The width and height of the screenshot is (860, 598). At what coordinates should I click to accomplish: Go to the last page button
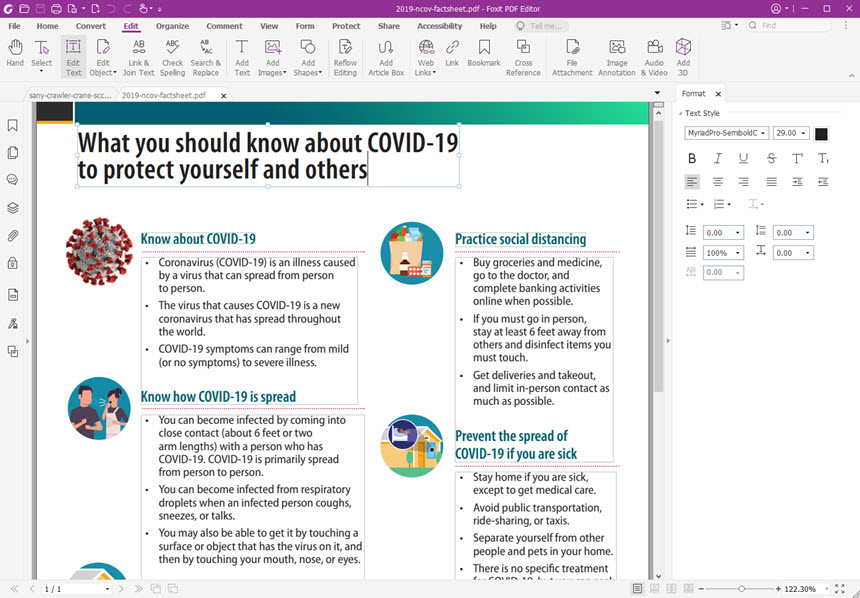[138, 589]
